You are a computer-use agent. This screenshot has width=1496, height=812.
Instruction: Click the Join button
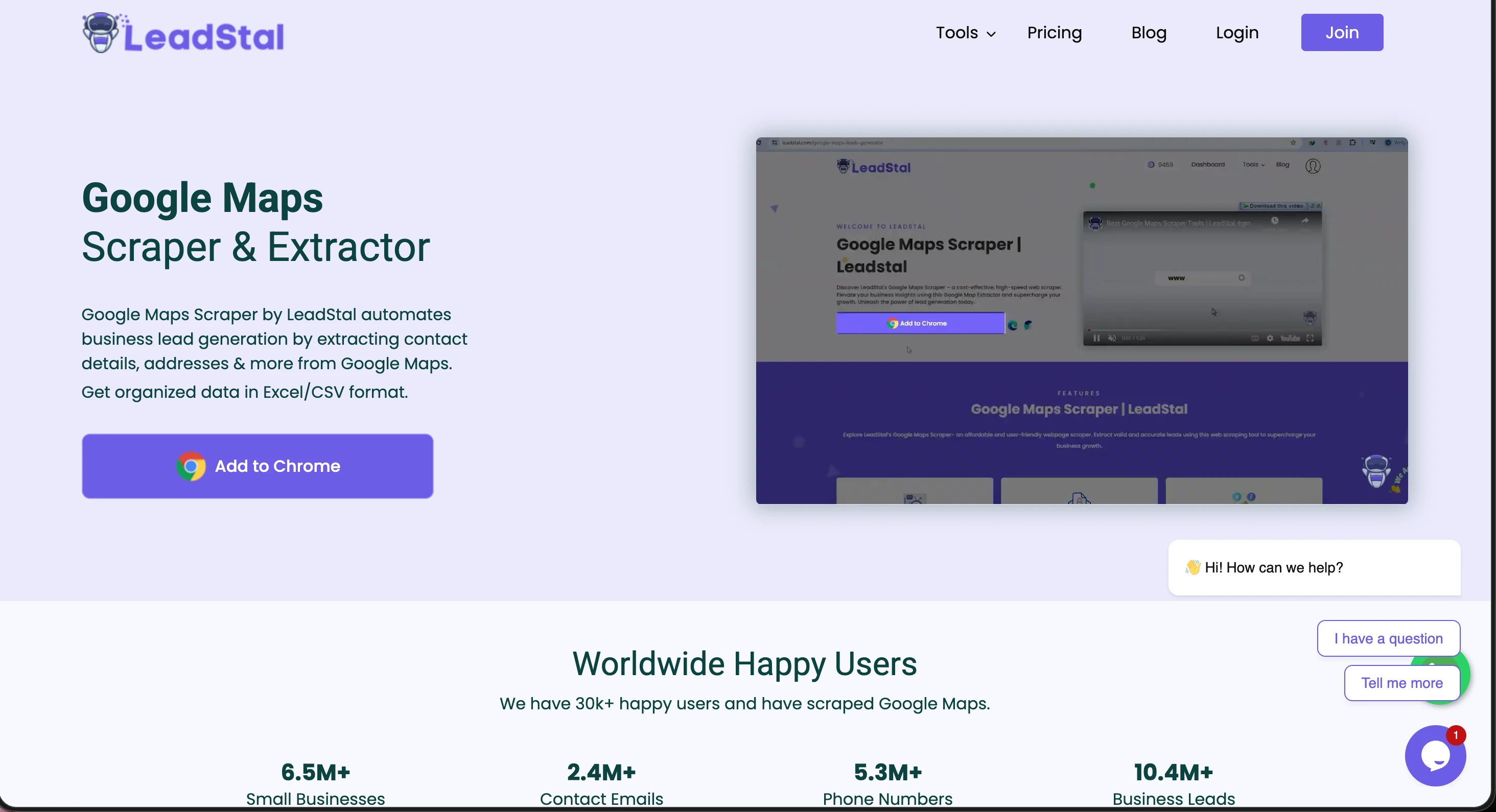point(1342,32)
